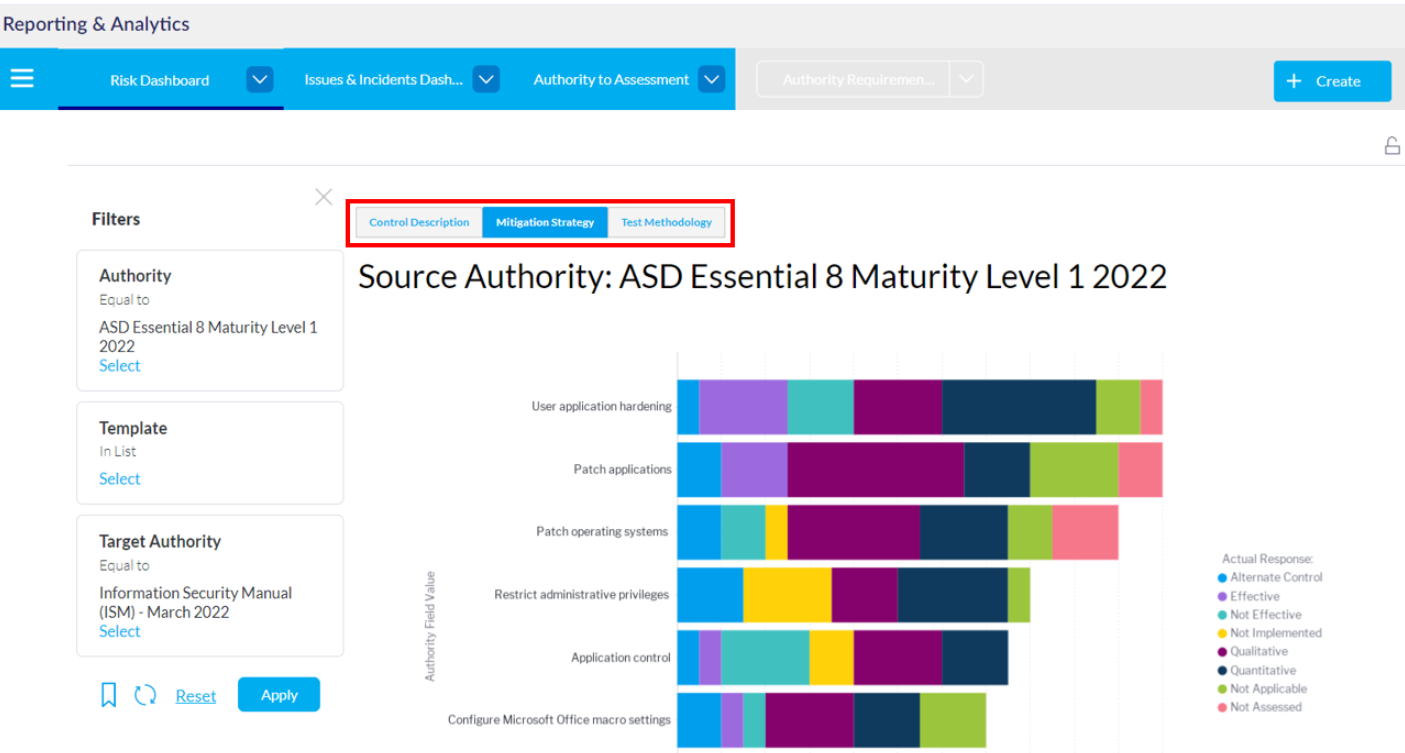This screenshot has width=1405, height=753.
Task: Close the Filters panel with X
Action: pyautogui.click(x=323, y=197)
